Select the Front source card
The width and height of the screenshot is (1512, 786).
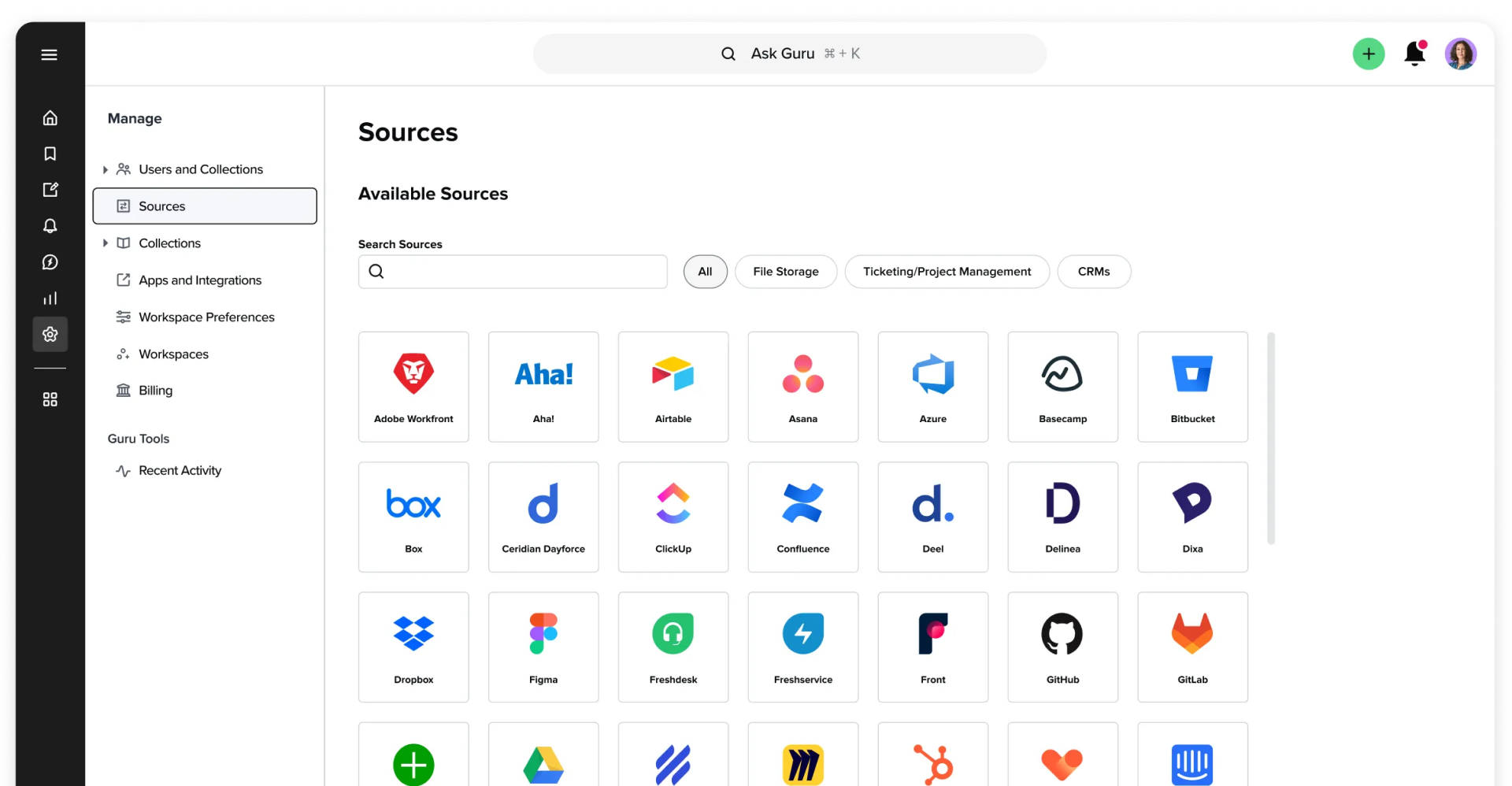coord(933,647)
